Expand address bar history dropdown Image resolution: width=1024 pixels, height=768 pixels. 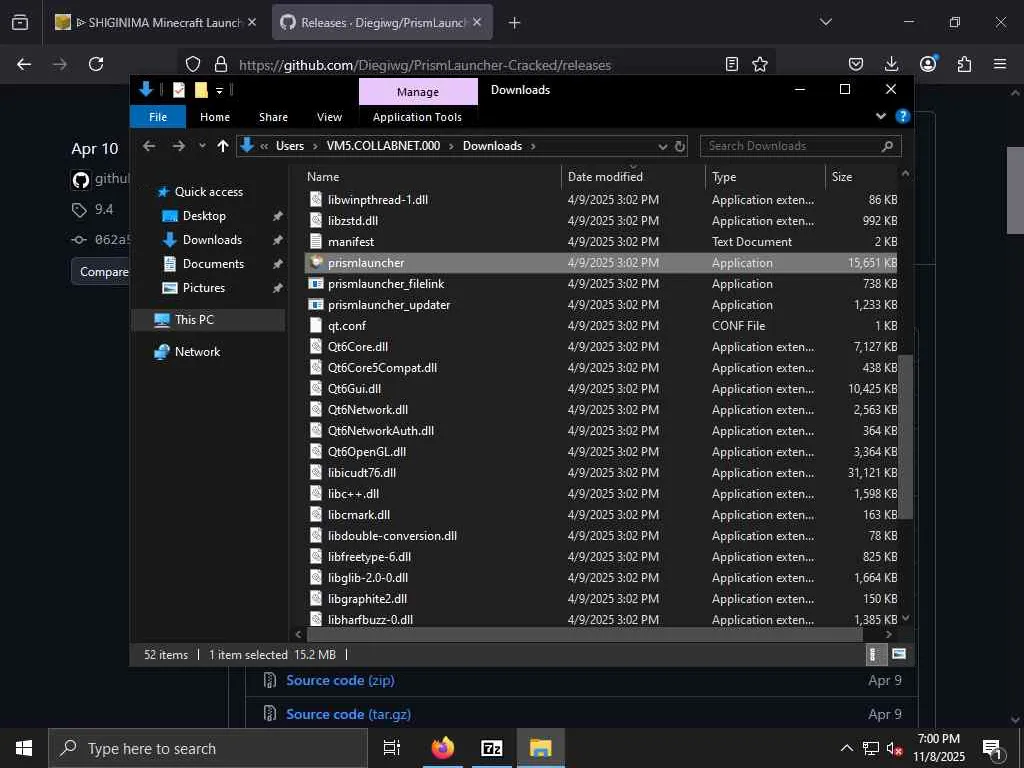click(663, 146)
